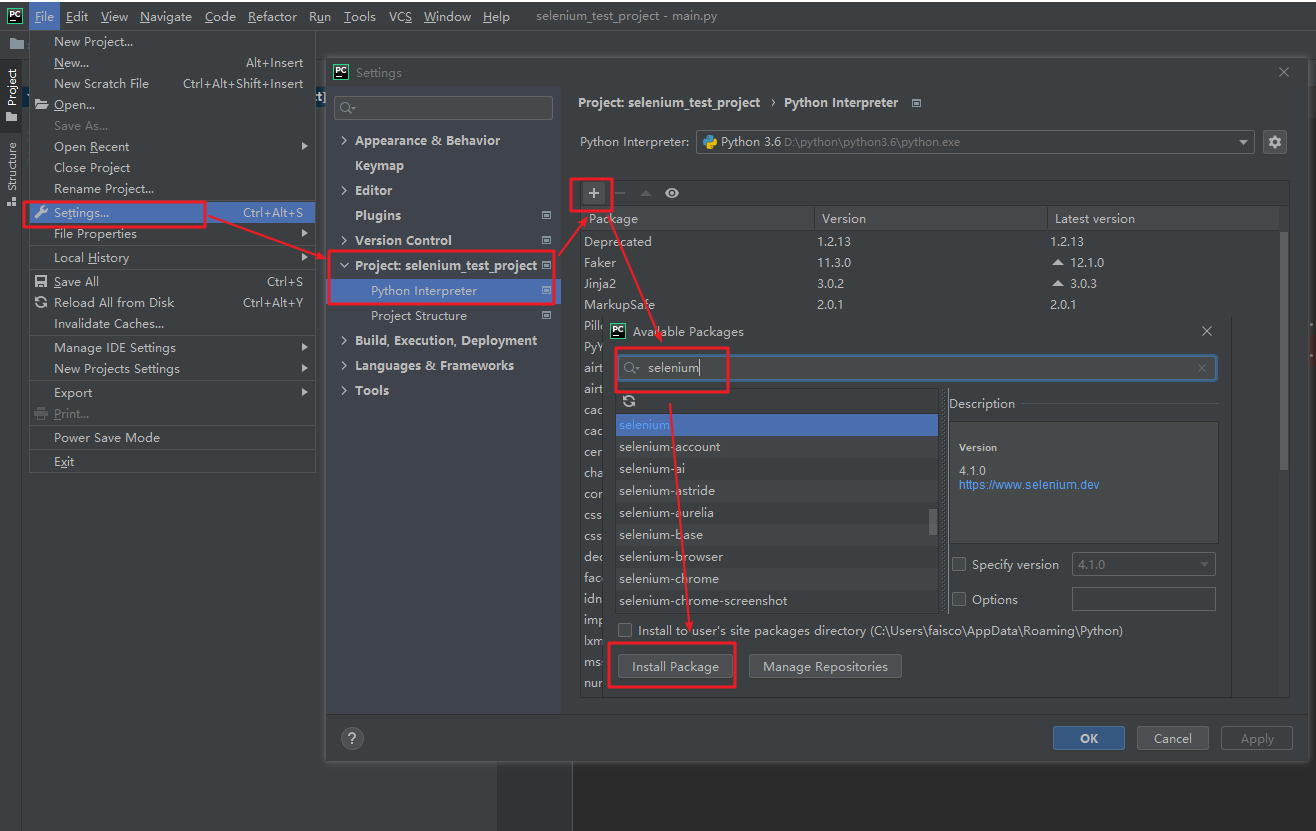Click the reload packages refresh icon
Image resolution: width=1316 pixels, height=831 pixels.
tap(629, 401)
